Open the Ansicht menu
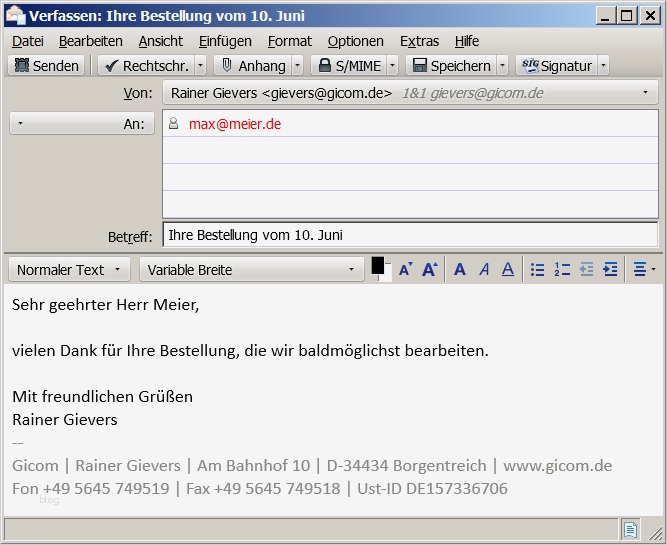This screenshot has height=545, width=667. point(161,41)
